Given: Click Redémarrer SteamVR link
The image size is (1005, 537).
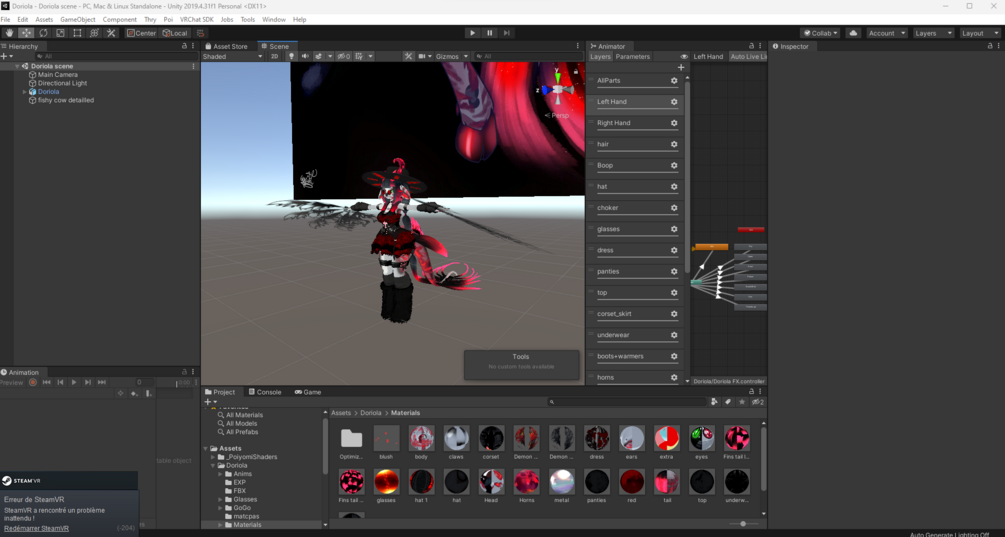Looking at the screenshot, I should 37,528.
